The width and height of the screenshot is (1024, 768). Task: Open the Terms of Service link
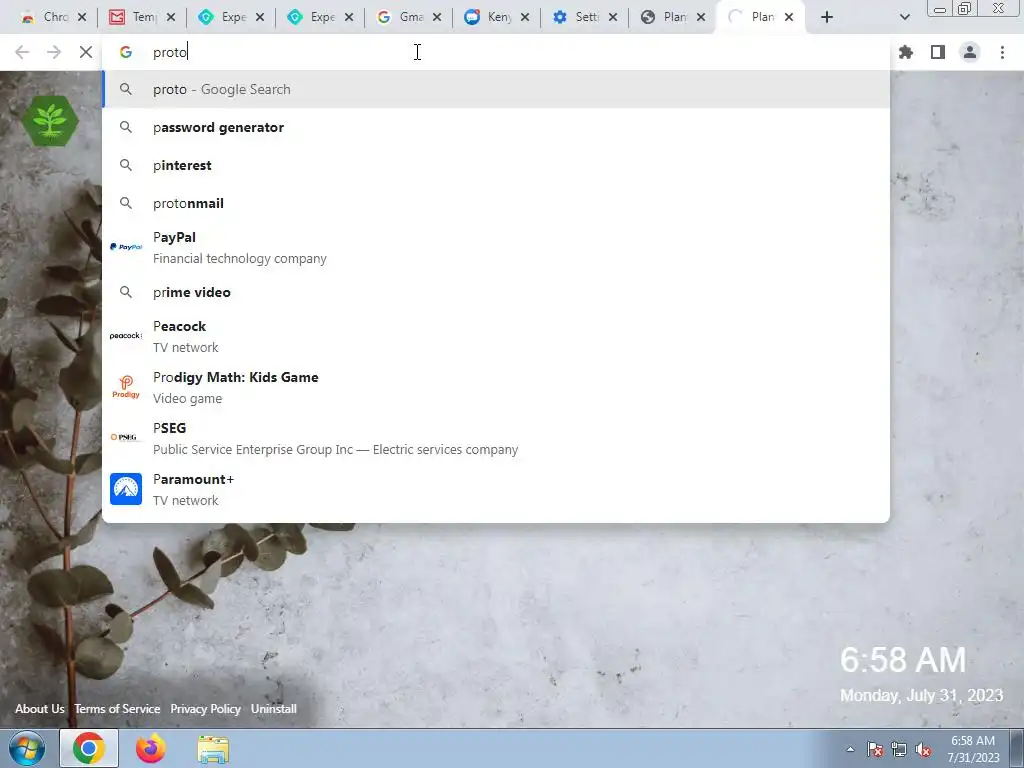pyautogui.click(x=117, y=709)
